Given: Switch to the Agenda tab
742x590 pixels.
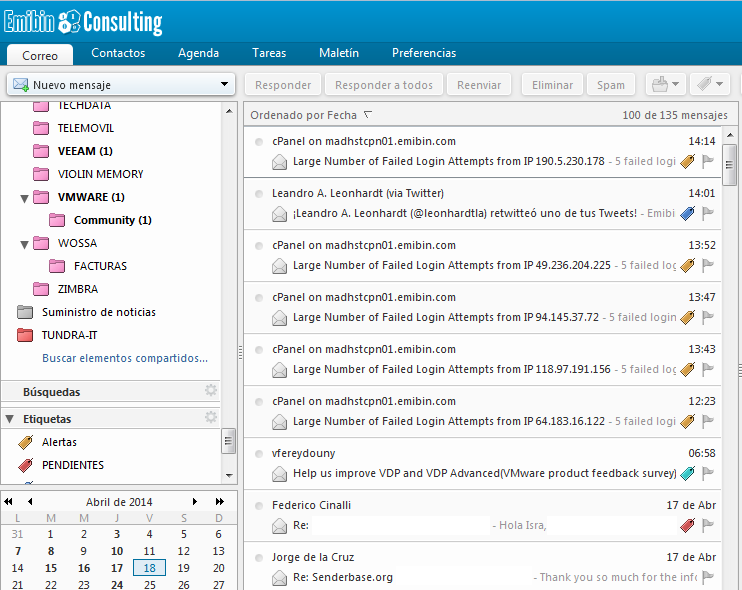Looking at the screenshot, I should coord(198,53).
